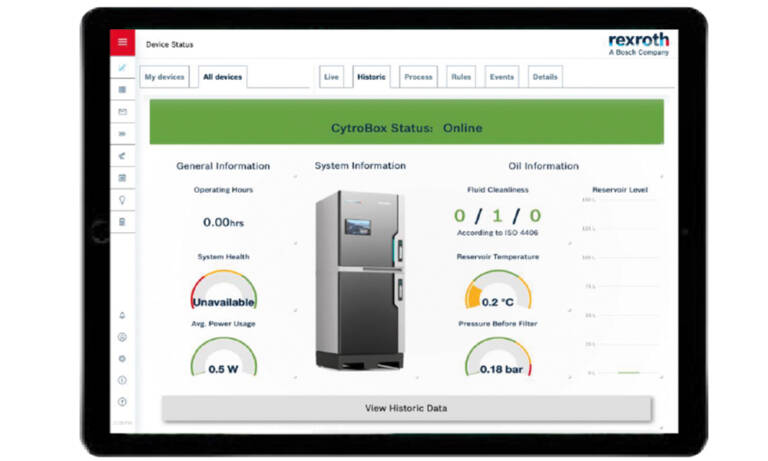The image size is (768, 461).
Task: Click the Oil Information heading
Action: pyautogui.click(x=544, y=166)
